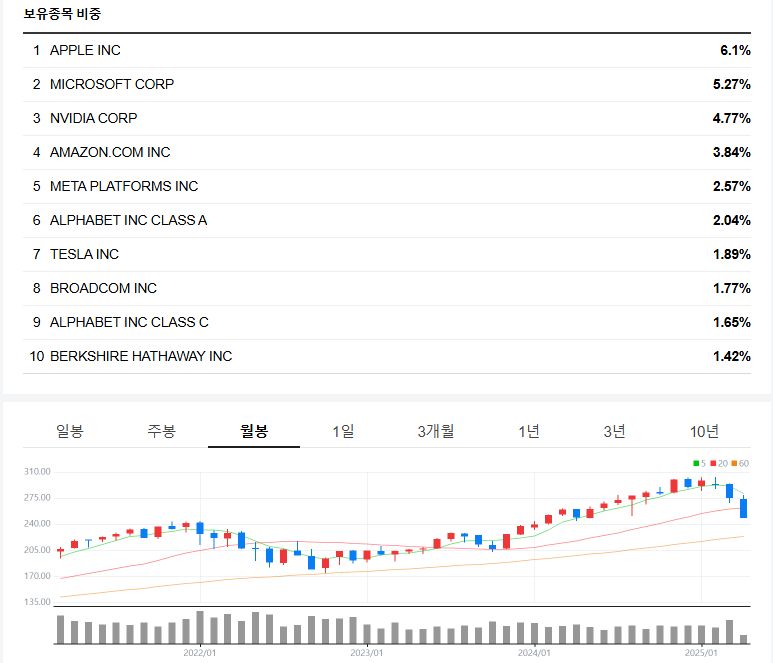The height and width of the screenshot is (663, 773).
Task: Click the green 5 moving average legend
Action: point(699,463)
